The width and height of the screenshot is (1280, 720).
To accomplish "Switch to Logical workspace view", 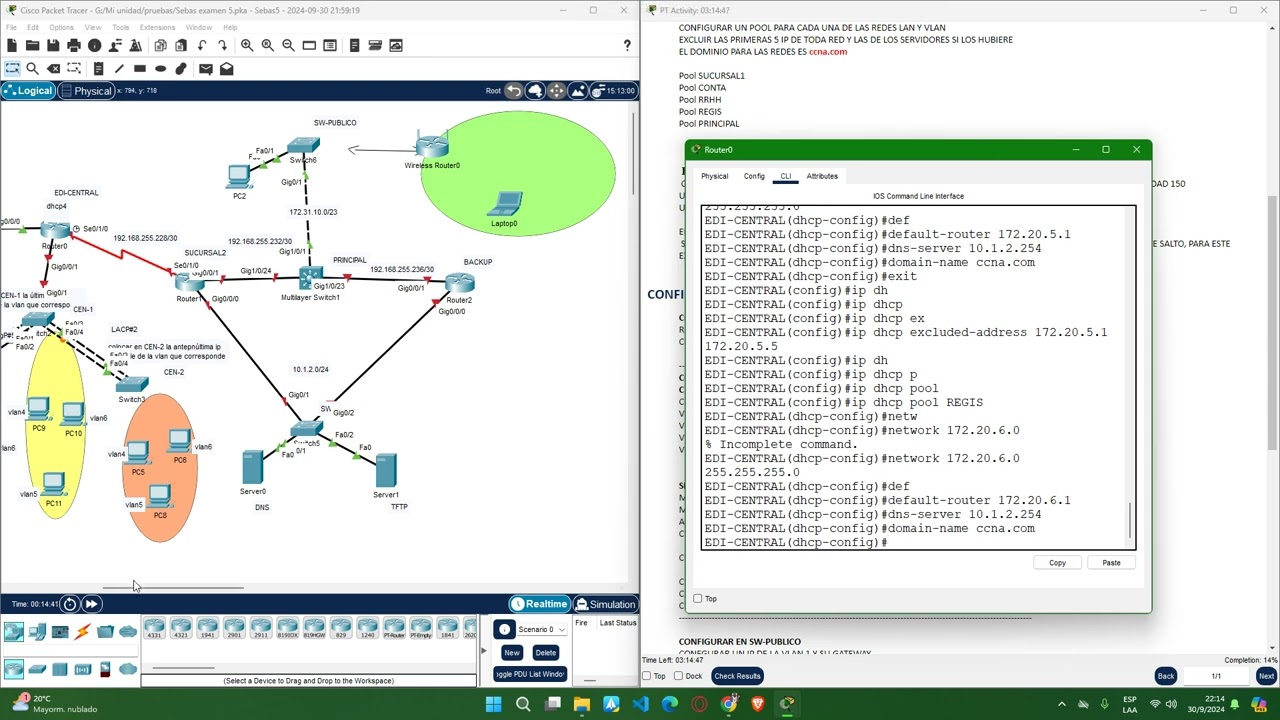I will coord(27,91).
